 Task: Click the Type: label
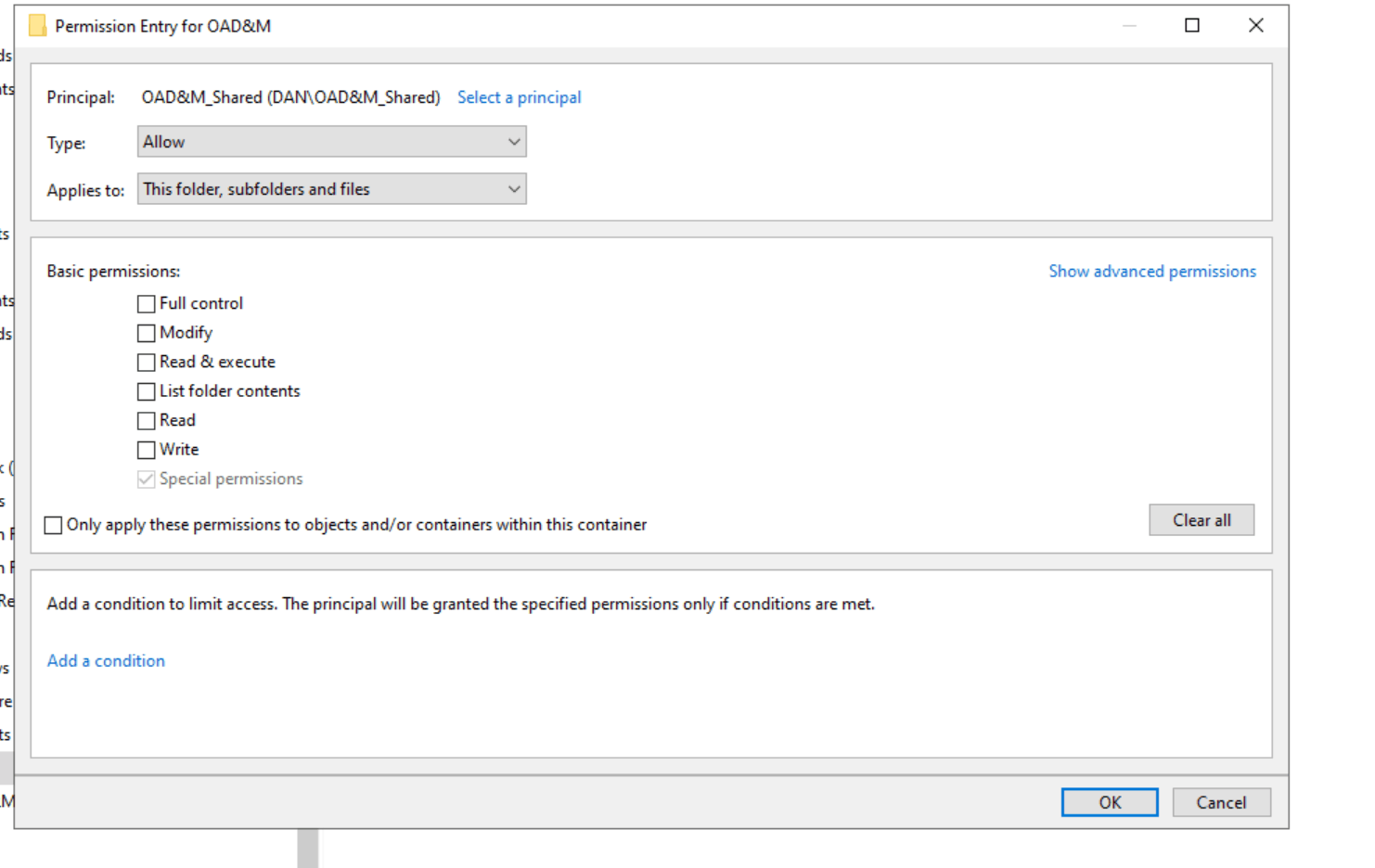tap(66, 143)
